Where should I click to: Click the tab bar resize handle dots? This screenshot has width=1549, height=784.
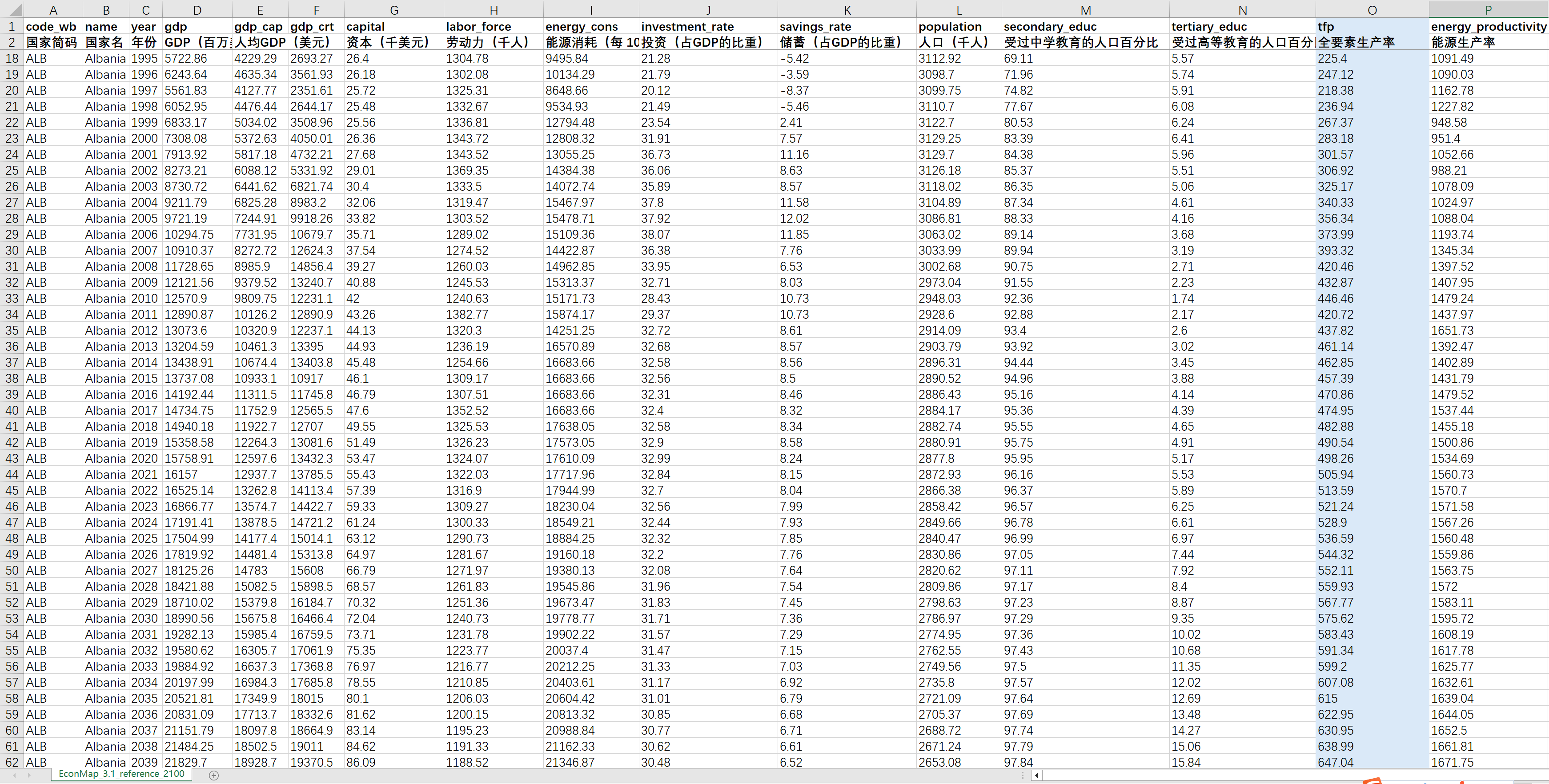pyautogui.click(x=1022, y=776)
